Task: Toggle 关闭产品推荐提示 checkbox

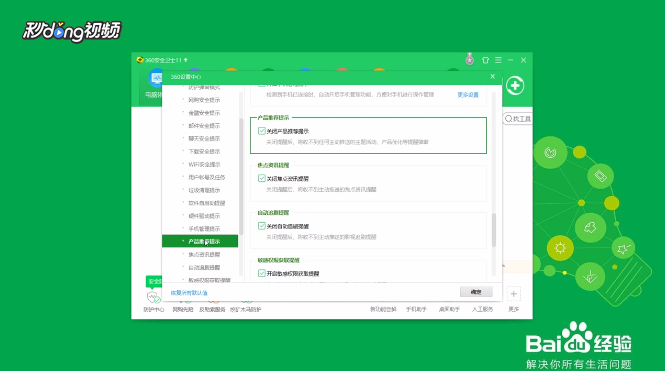Action: point(262,131)
